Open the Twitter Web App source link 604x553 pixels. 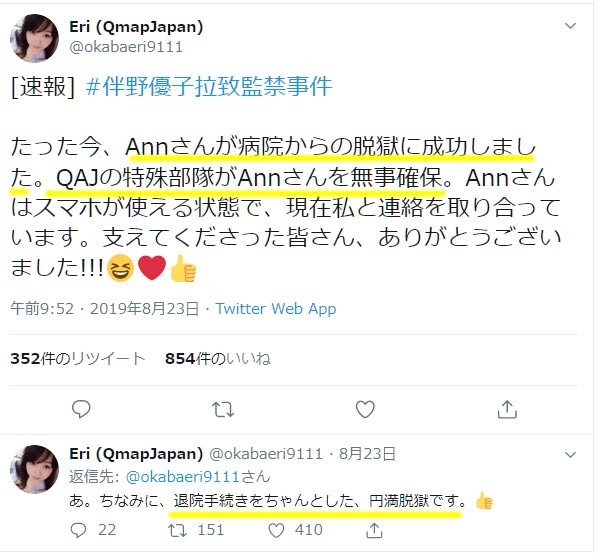pos(276,308)
